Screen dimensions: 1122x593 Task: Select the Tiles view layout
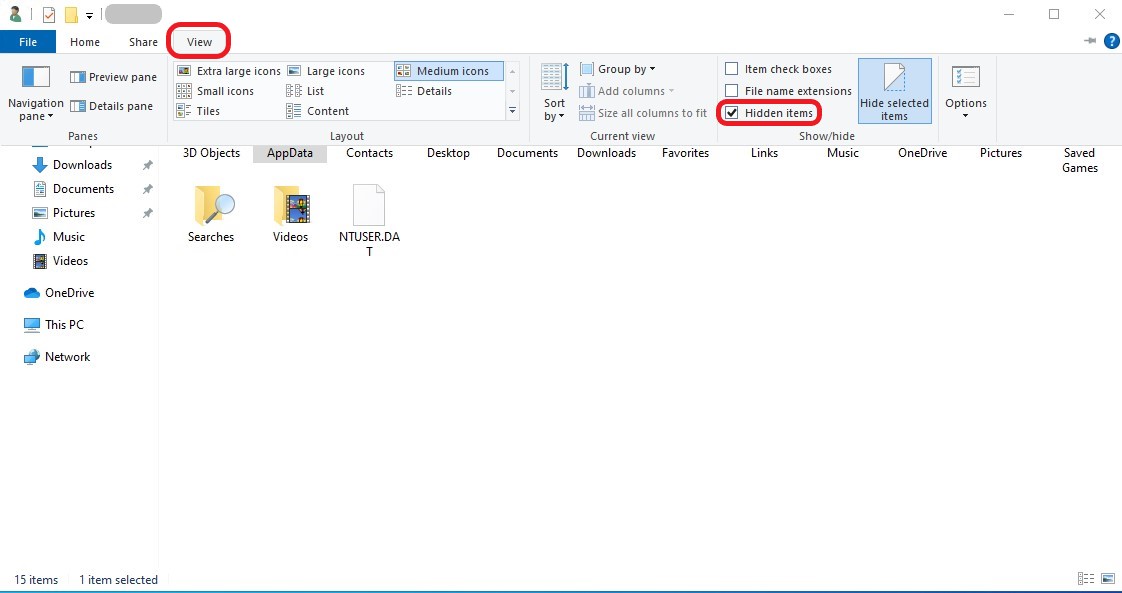pos(209,110)
